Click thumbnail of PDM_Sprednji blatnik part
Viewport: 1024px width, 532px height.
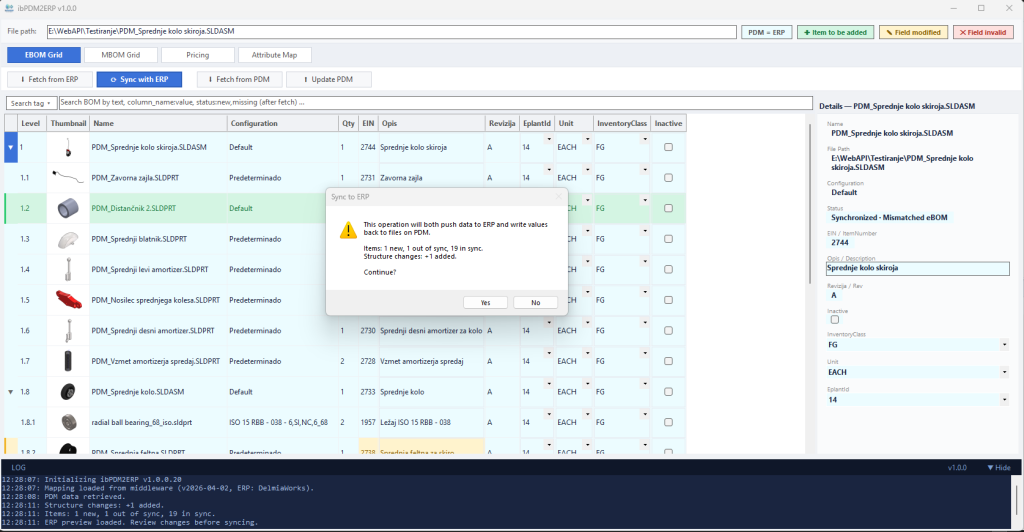tap(68, 240)
